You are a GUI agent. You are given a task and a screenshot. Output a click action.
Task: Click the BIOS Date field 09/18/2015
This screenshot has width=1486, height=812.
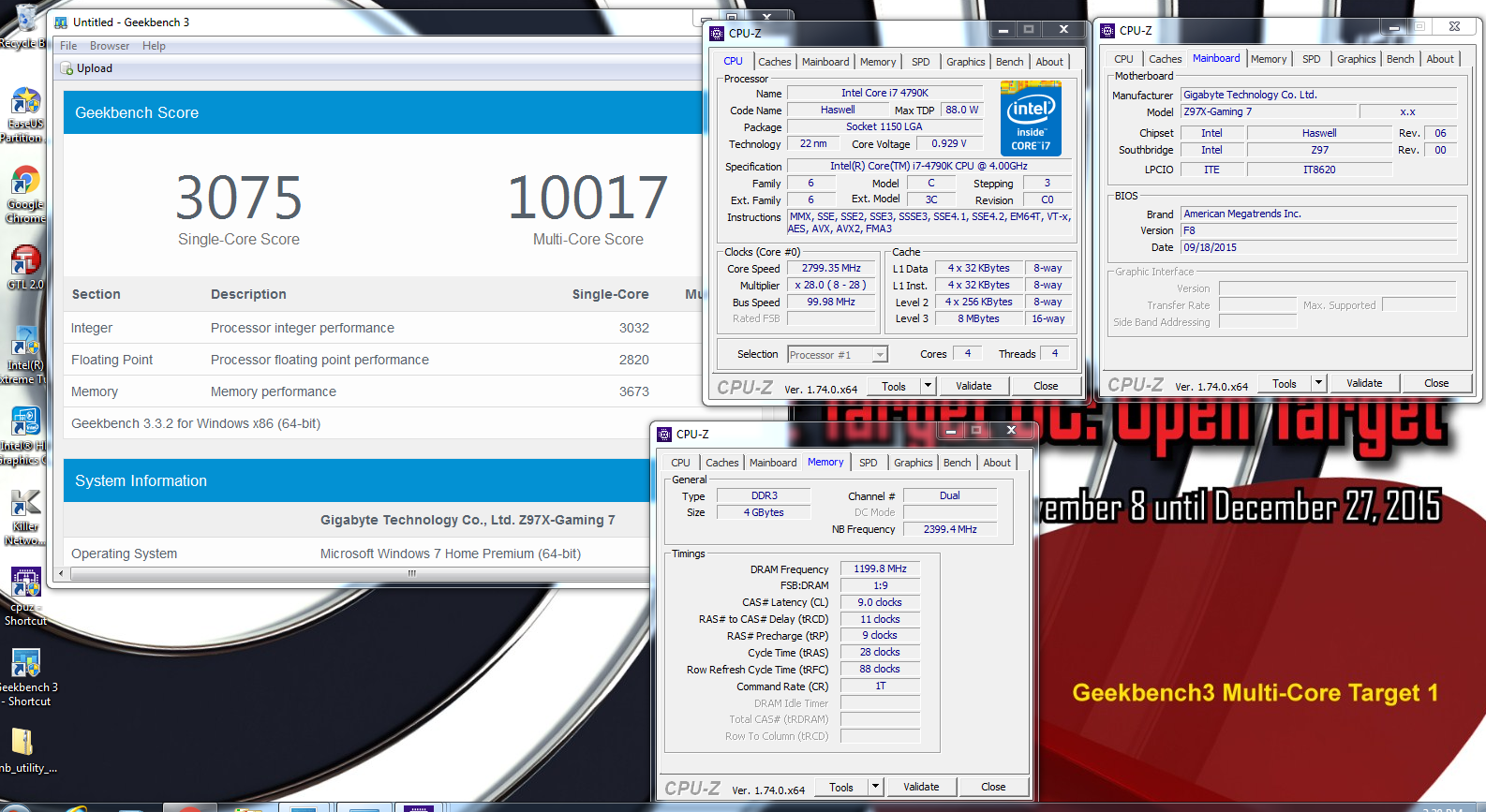1318,247
